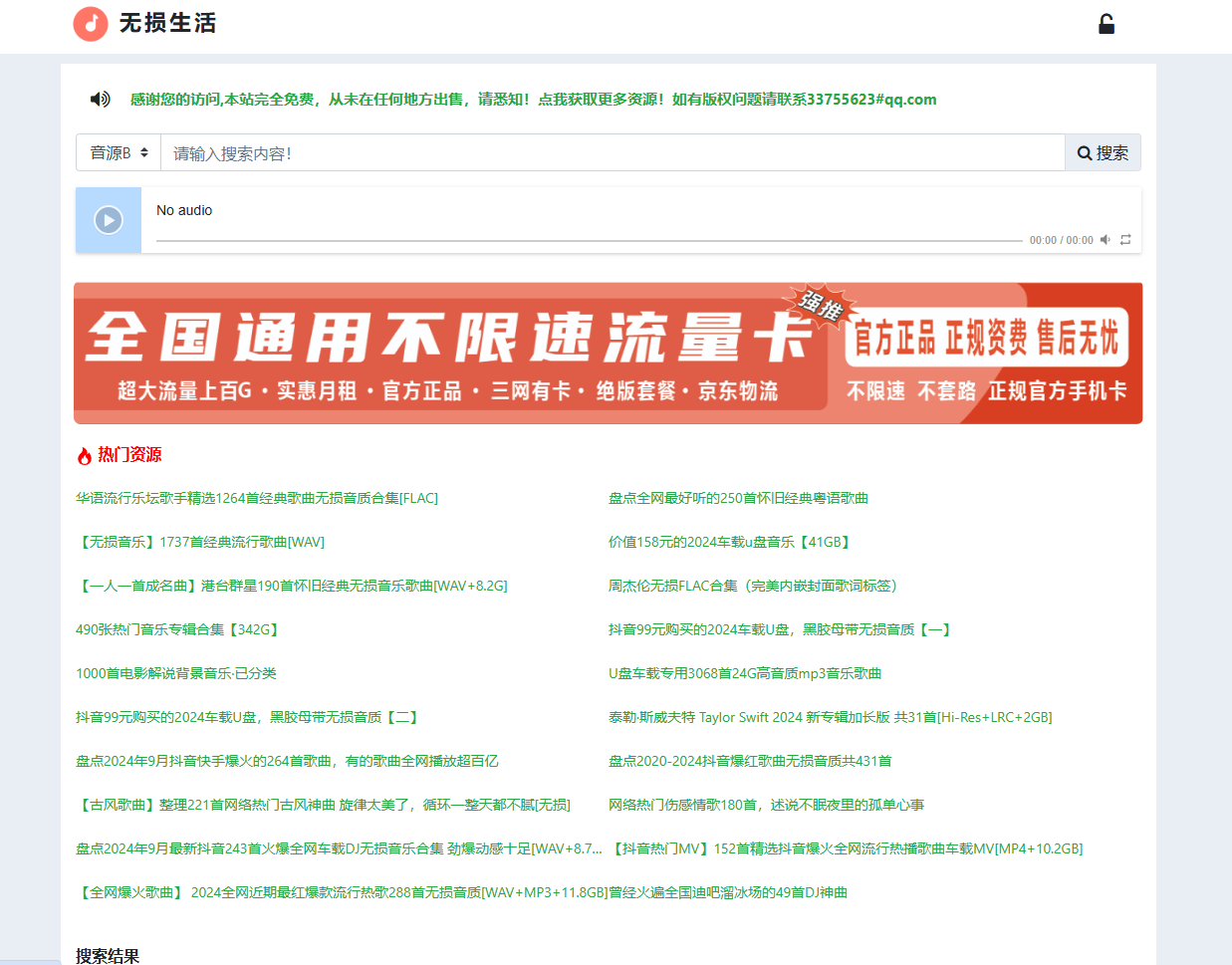1232x965 pixels.
Task: Click the padlock icon top right
Action: pyautogui.click(x=1106, y=23)
